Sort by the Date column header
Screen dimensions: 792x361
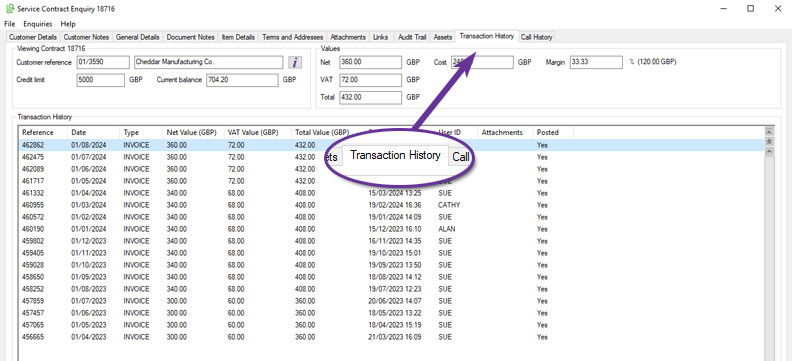[93, 132]
